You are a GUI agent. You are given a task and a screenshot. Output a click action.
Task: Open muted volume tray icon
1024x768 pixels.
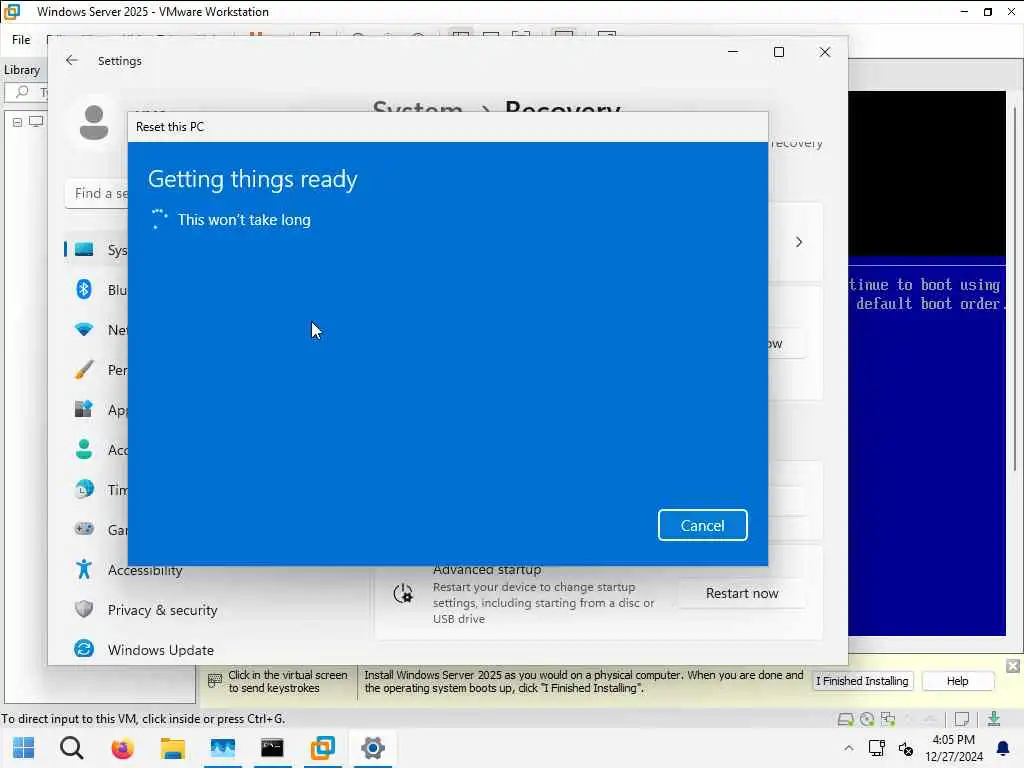point(906,748)
